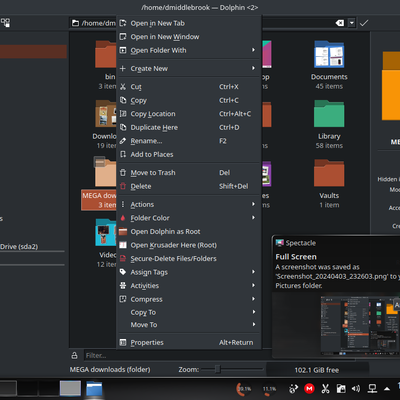
Task: Choose Open in New Tab
Action: pyautogui.click(x=189, y=23)
